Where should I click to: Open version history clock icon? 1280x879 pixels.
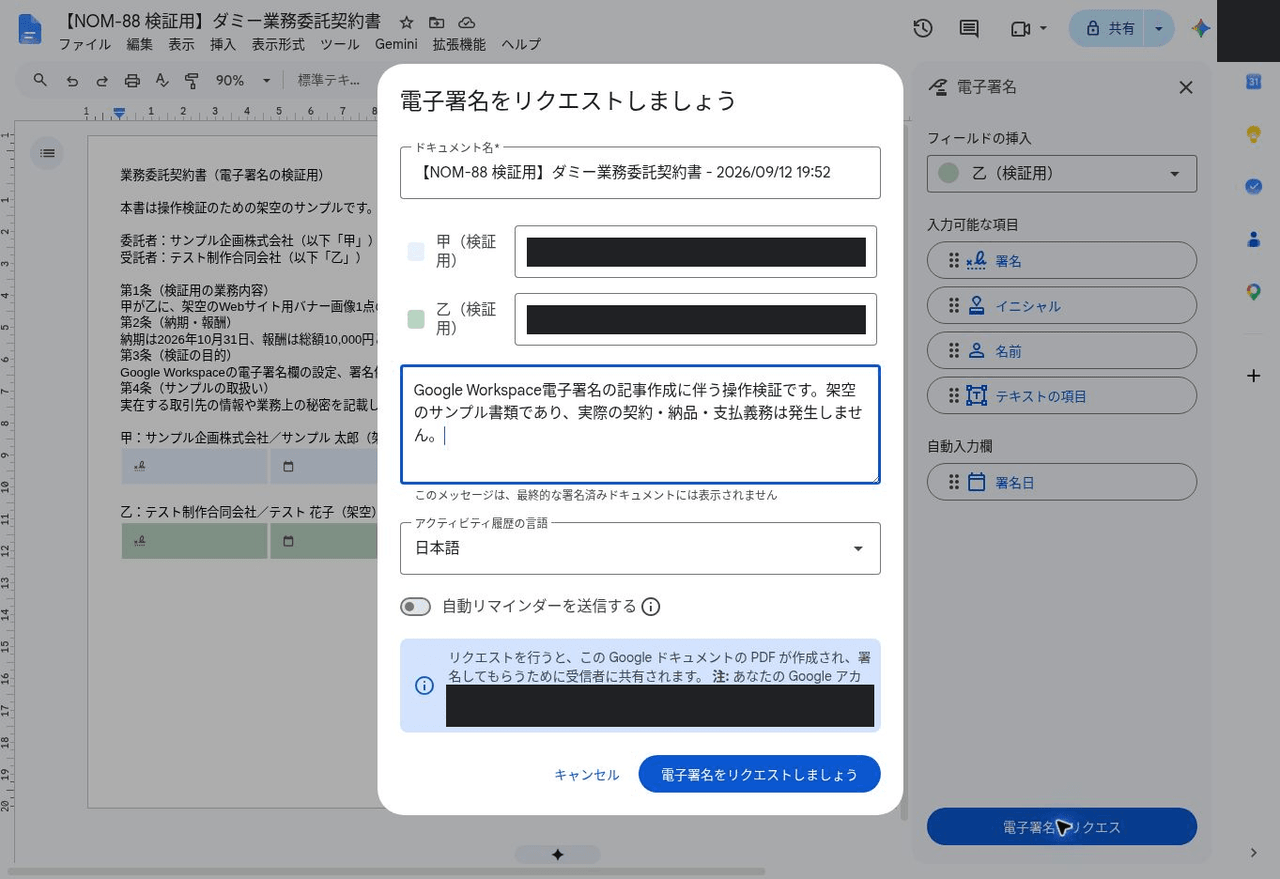coord(922,28)
